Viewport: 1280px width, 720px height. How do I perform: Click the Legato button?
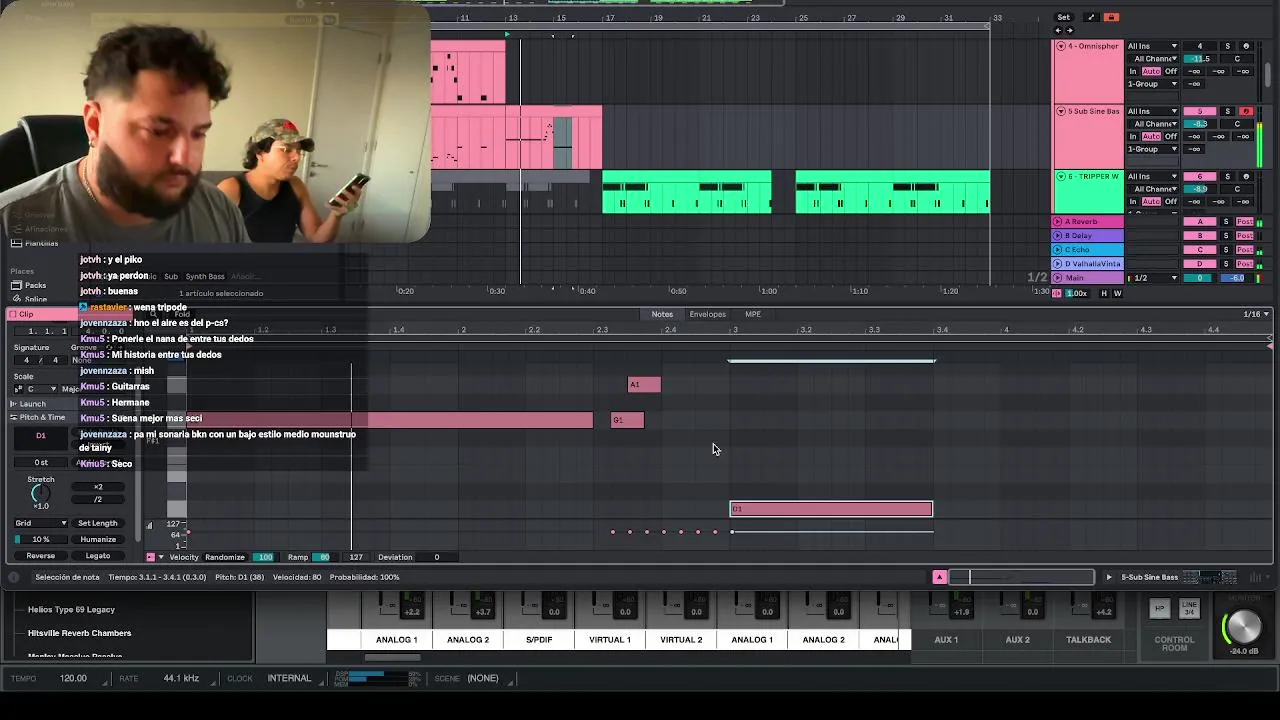pyautogui.click(x=98, y=556)
